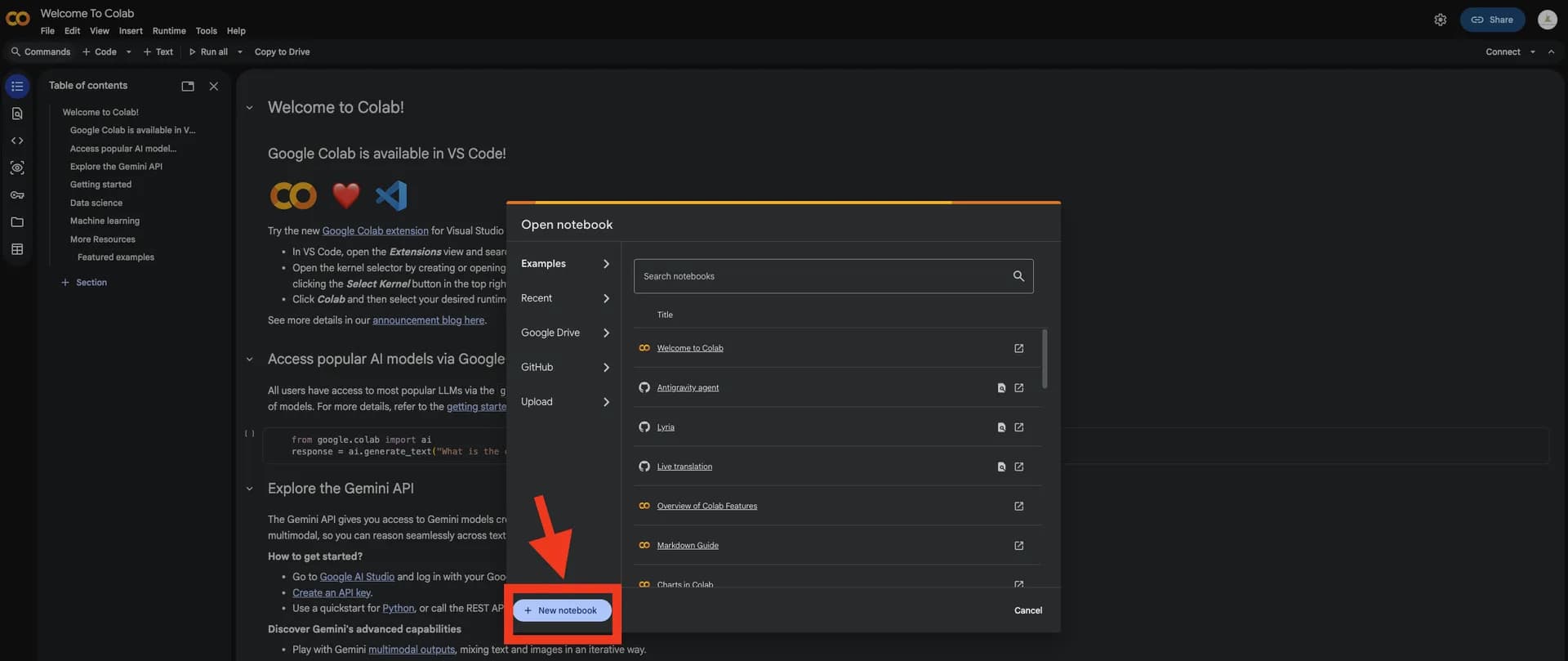Switch to the Google Drive tab
The image size is (1568, 661).
click(564, 333)
